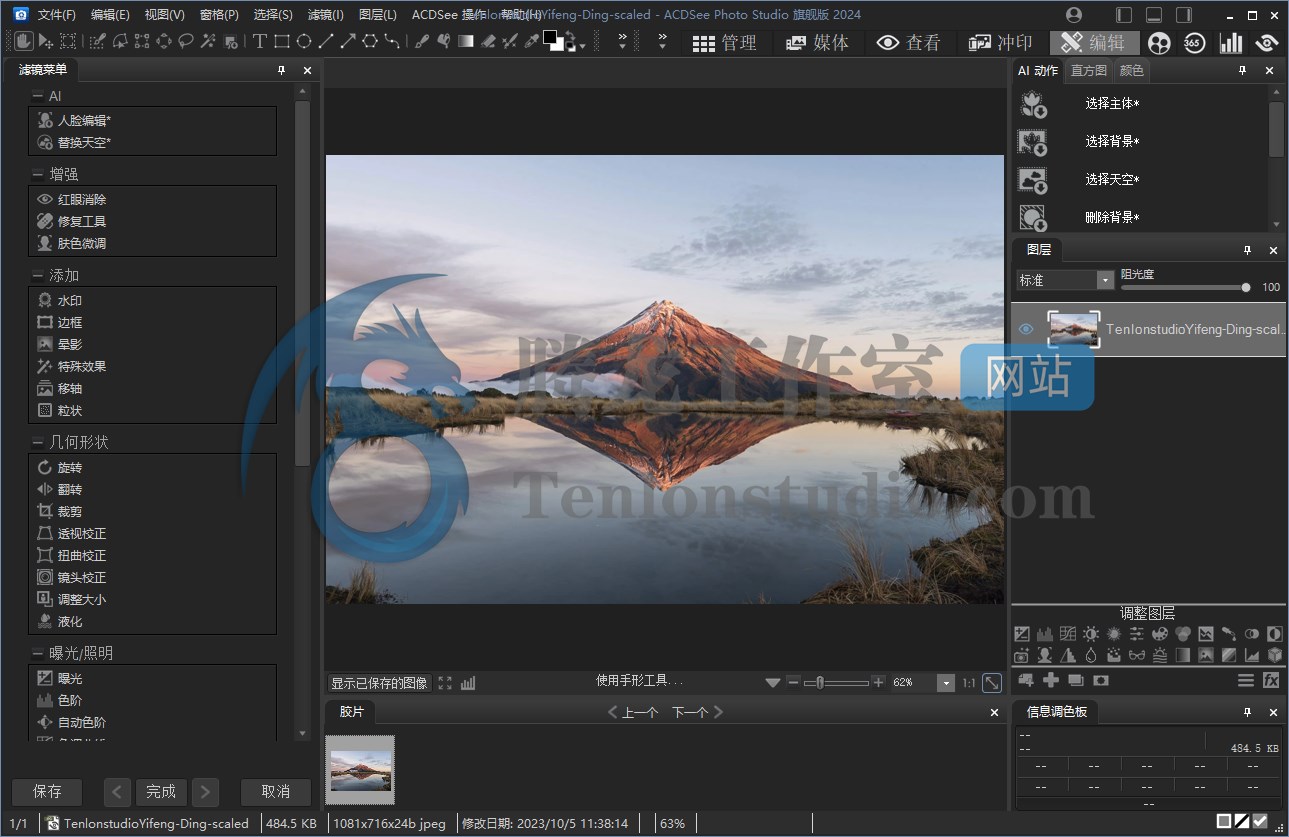Add the sunglasses adjustment layer
1289x837 pixels.
(x=1137, y=655)
